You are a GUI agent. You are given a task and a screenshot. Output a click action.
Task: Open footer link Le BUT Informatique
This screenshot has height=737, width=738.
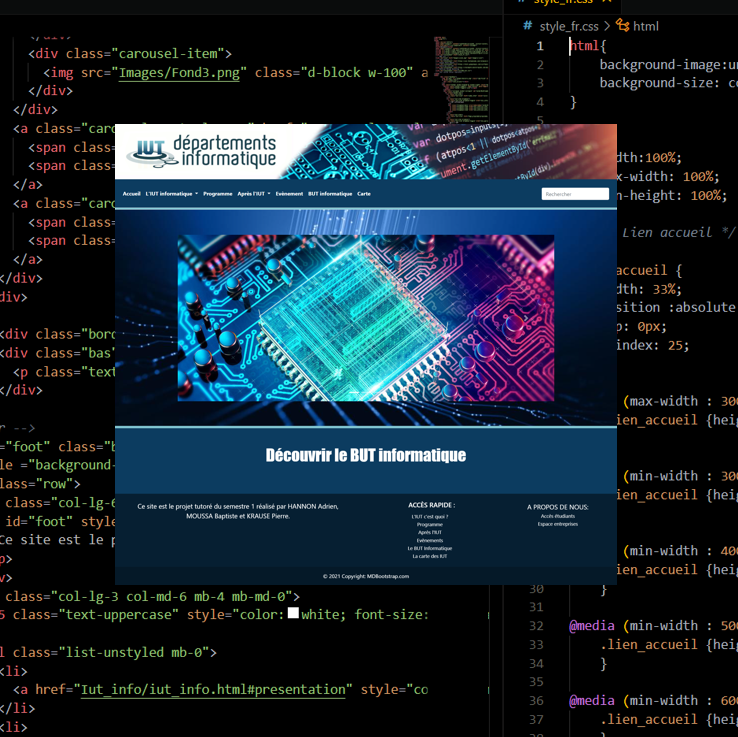(x=430, y=548)
